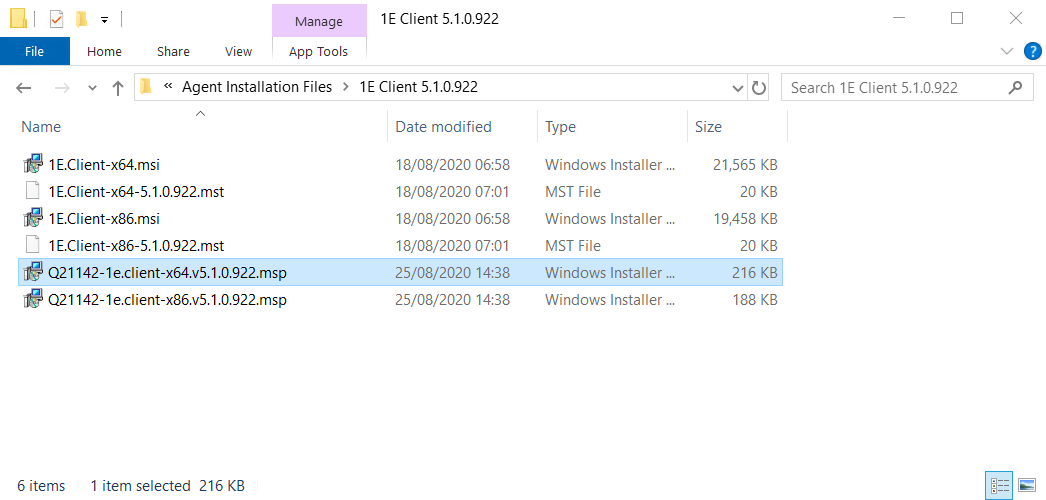Select the 1E.Client-x86.msi installer icon
The image size is (1046, 500).
pos(33,218)
